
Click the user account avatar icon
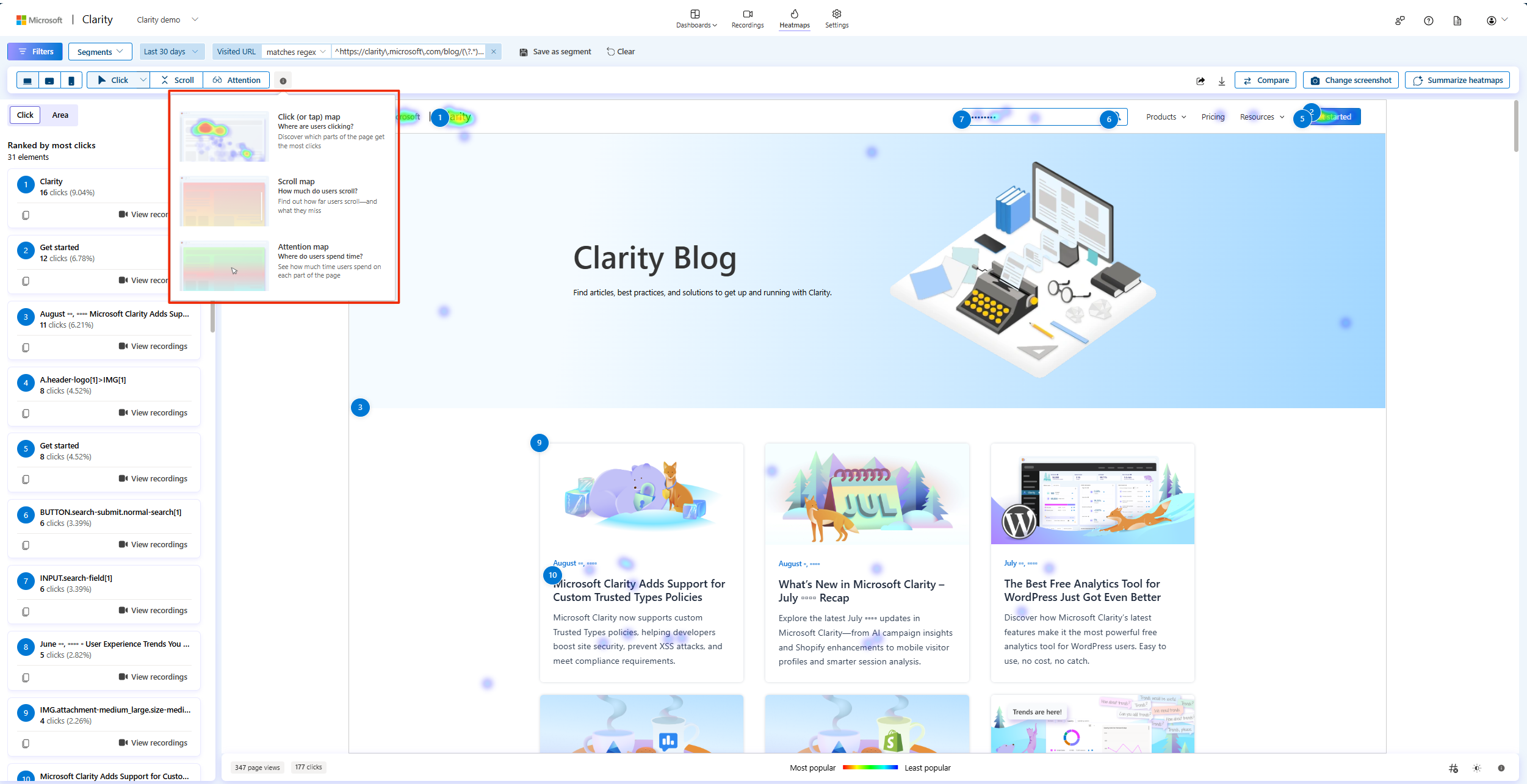point(1491,21)
